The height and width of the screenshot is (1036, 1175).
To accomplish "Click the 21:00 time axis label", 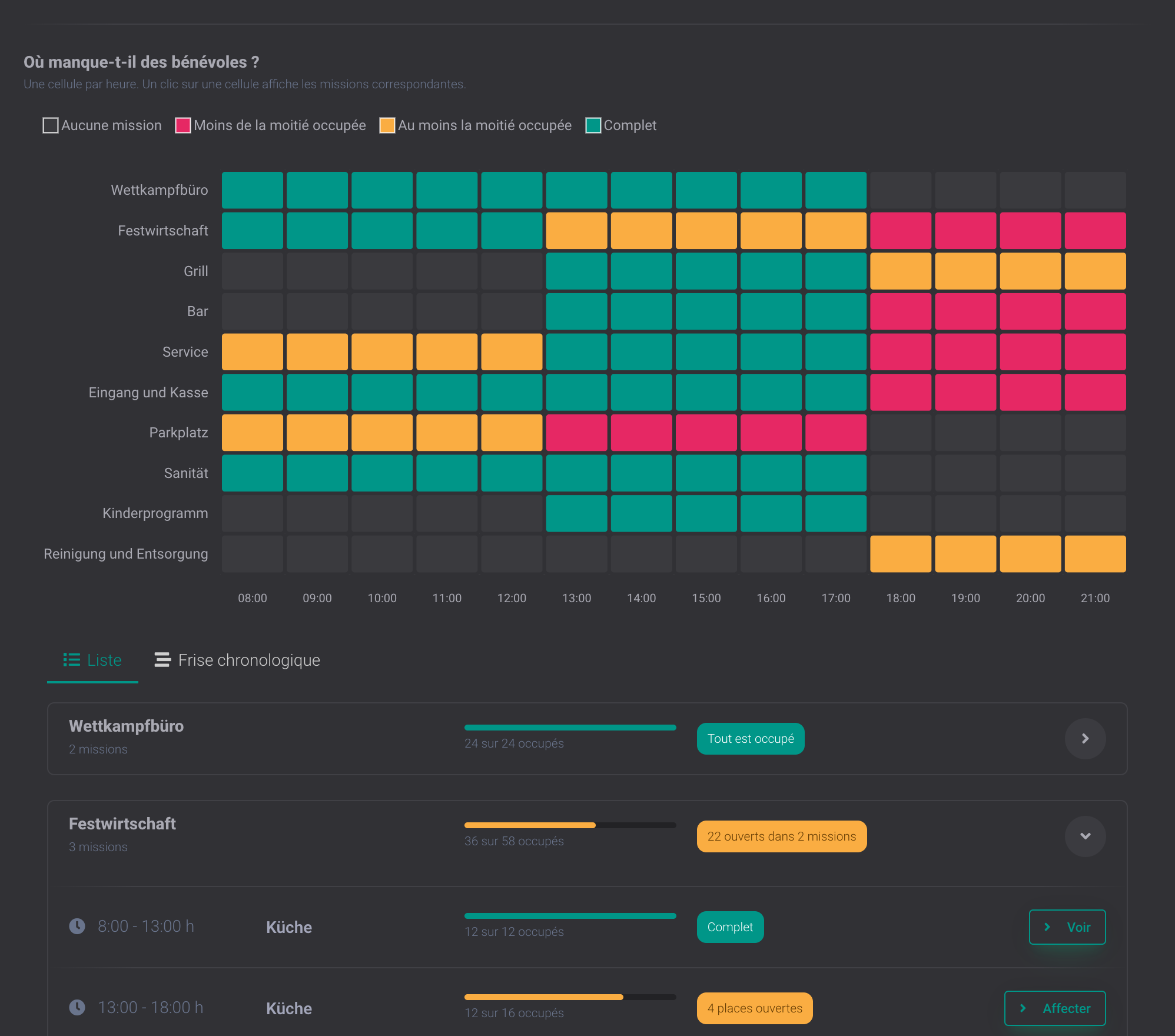I will (x=1096, y=598).
